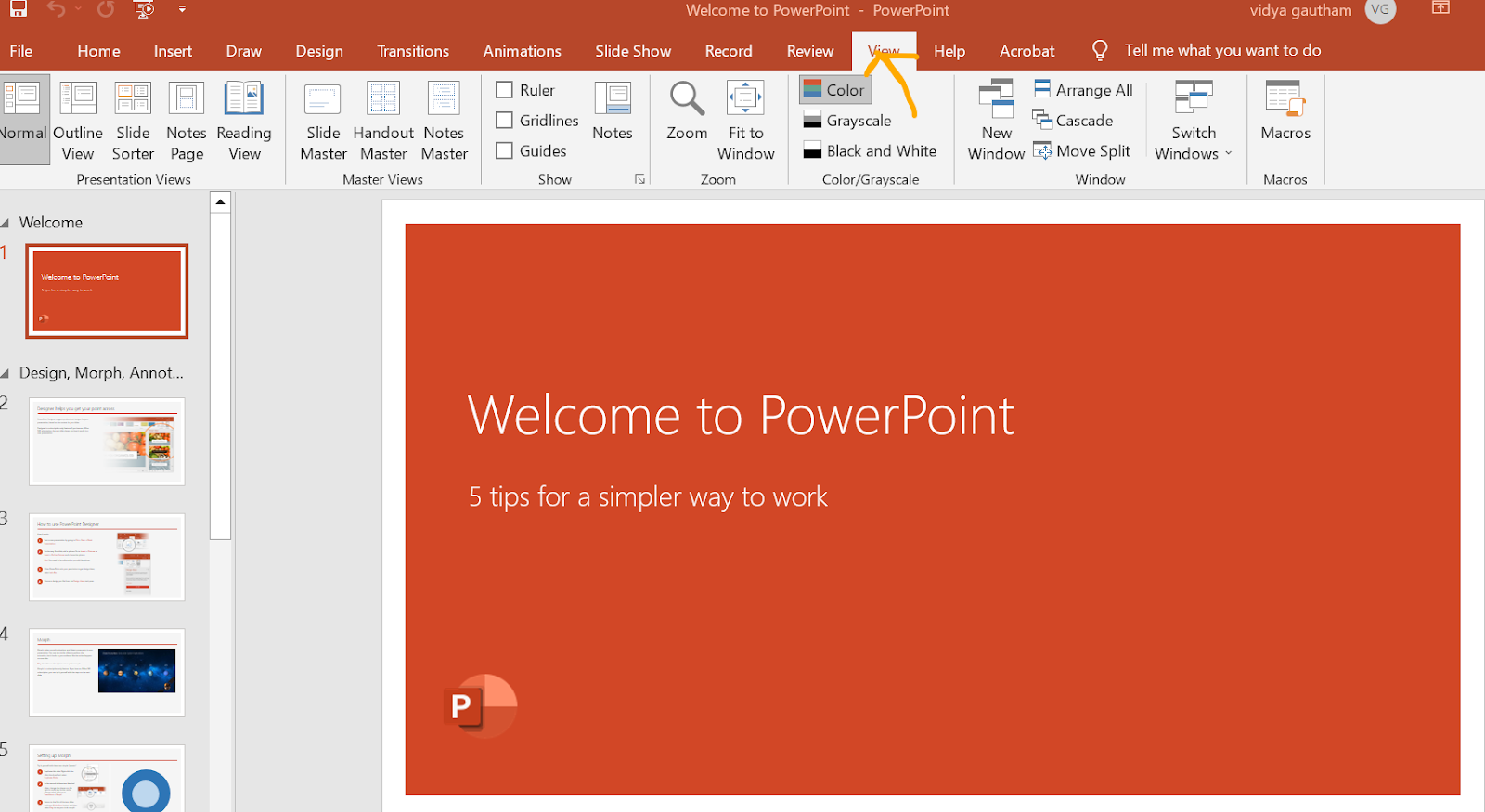Image resolution: width=1485 pixels, height=812 pixels.
Task: Open Notes Page view
Action: point(187,121)
